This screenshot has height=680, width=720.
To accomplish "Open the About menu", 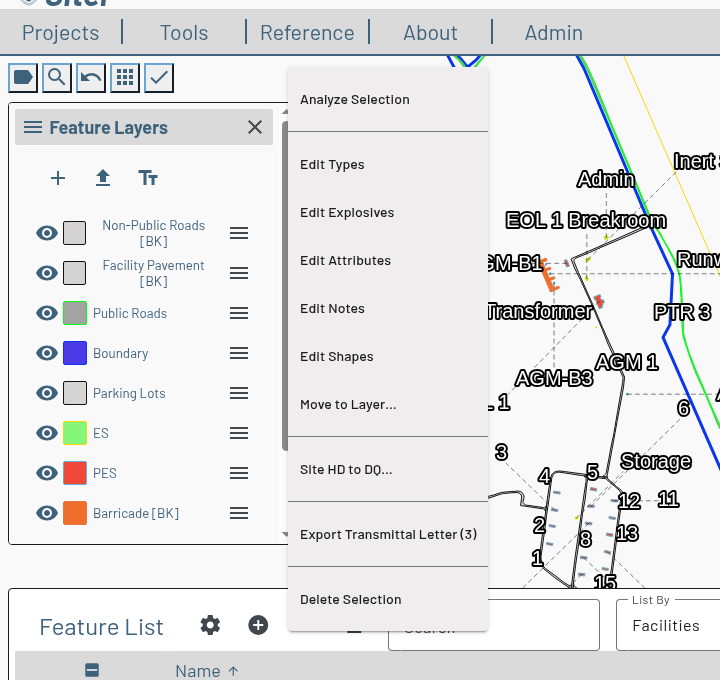I will tap(430, 33).
